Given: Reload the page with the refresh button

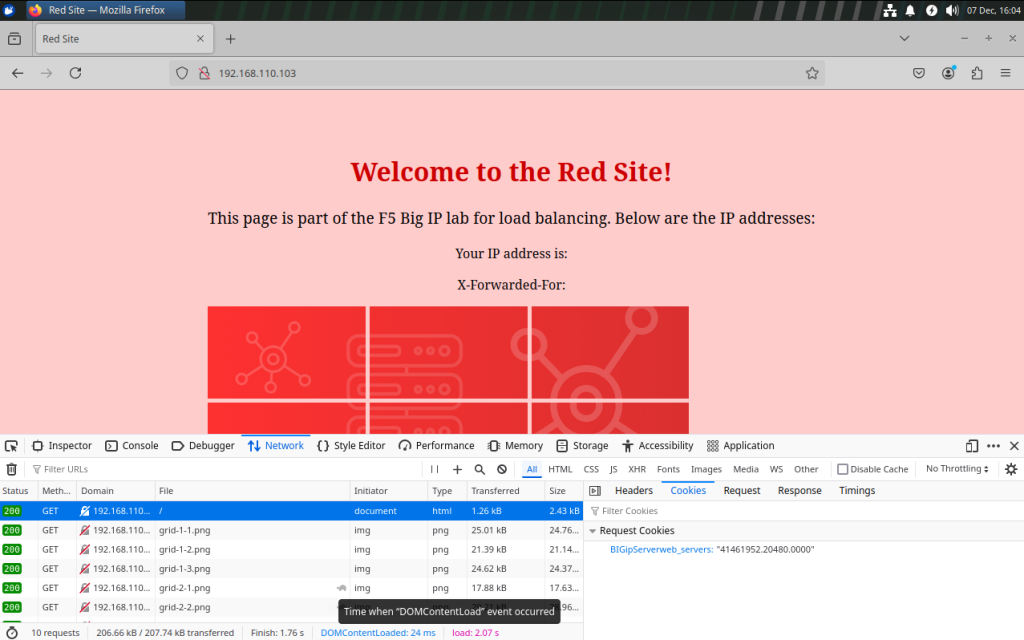Looking at the screenshot, I should pos(74,72).
